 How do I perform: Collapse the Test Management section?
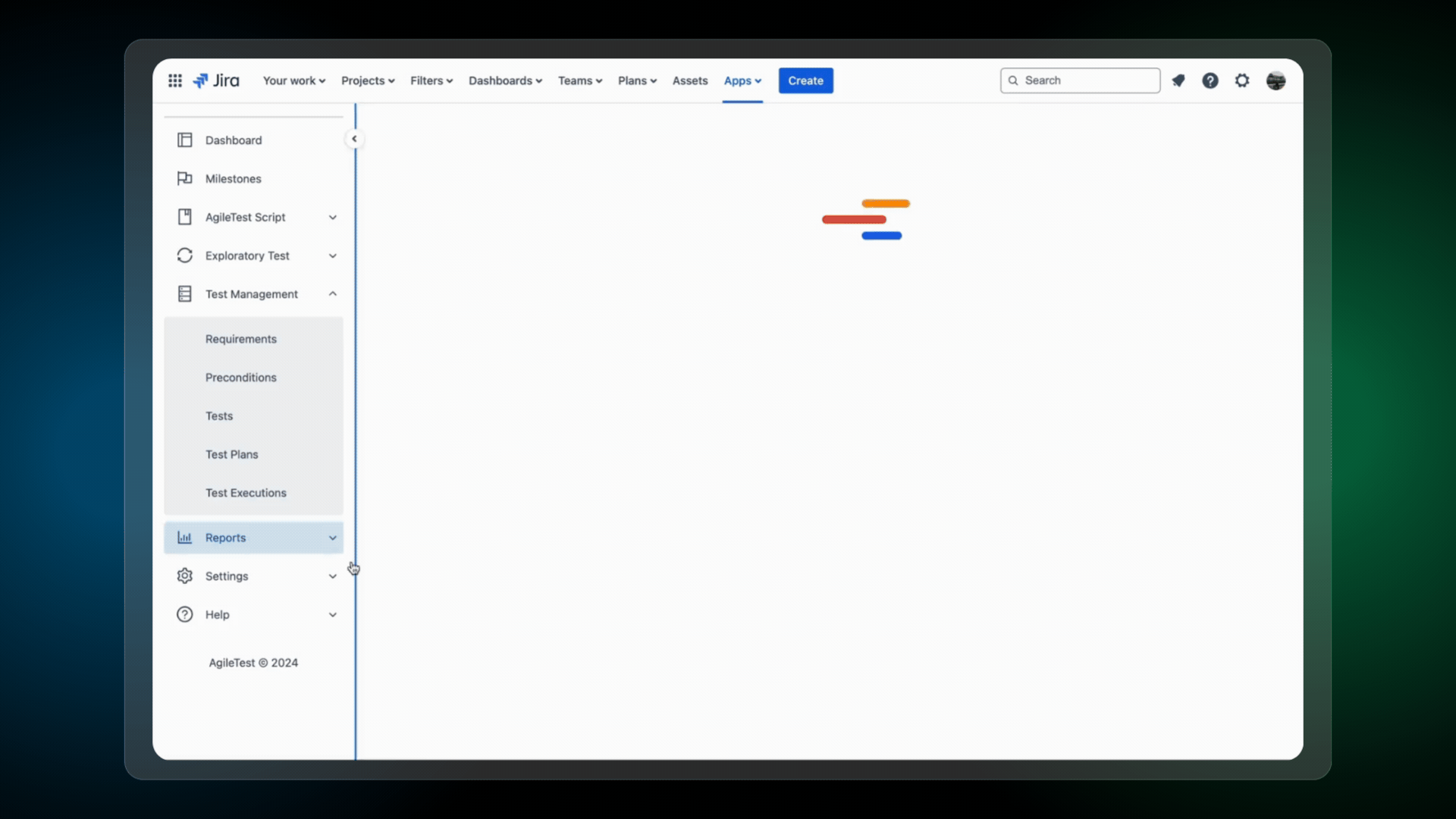332,294
